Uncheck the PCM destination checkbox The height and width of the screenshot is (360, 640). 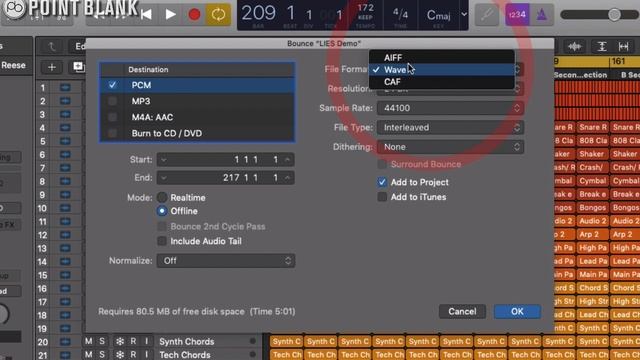coord(112,85)
